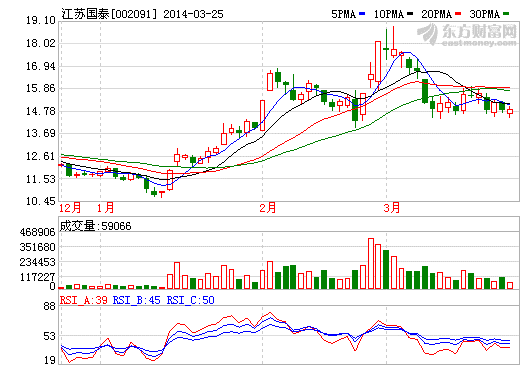Image resolution: width=520 pixels, height=365 pixels.
Task: Click the 5PMA legend label
Action: (343, 14)
